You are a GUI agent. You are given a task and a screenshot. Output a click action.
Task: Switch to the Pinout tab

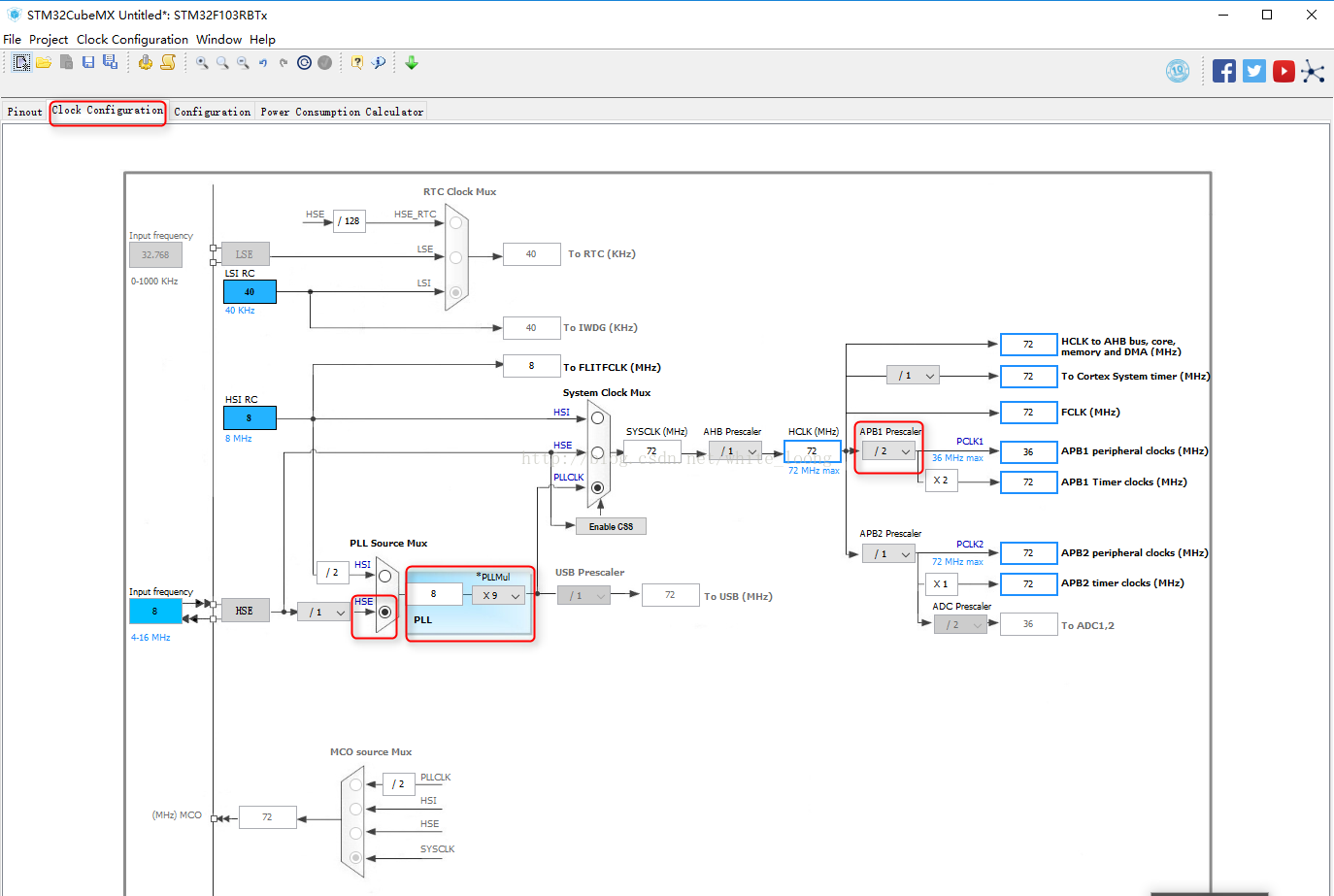tap(25, 112)
